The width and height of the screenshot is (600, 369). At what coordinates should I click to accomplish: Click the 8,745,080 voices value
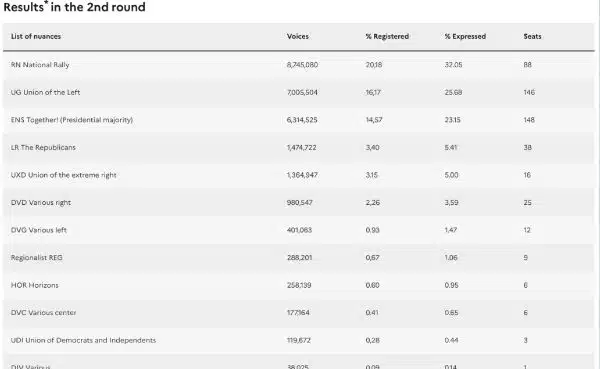tap(302, 65)
